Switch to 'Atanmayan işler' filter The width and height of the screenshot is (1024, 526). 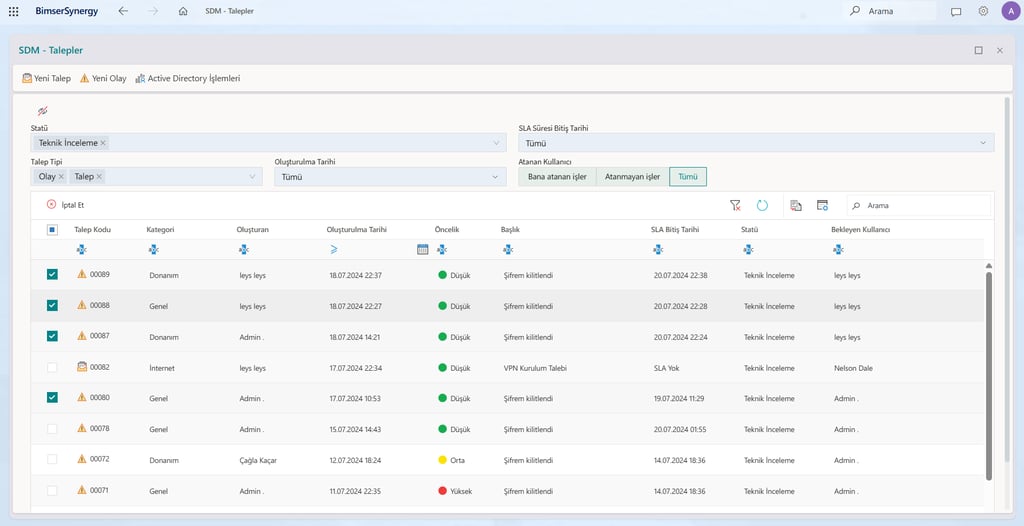(x=632, y=177)
